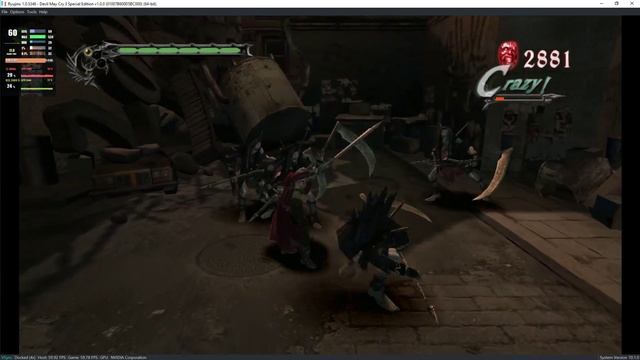The width and height of the screenshot is (640, 360).
Task: Open the Help menu
Action: click(43, 12)
